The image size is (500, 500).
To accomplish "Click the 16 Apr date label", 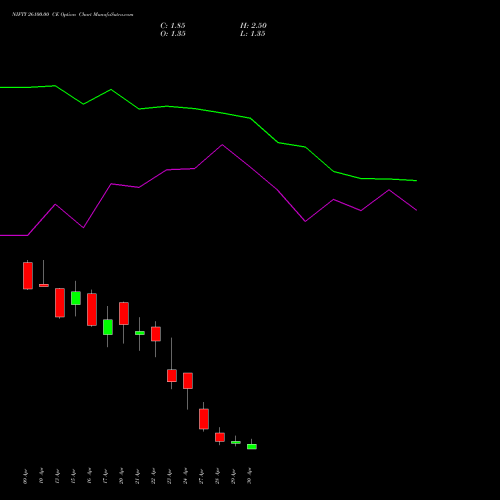I will coord(90,477).
